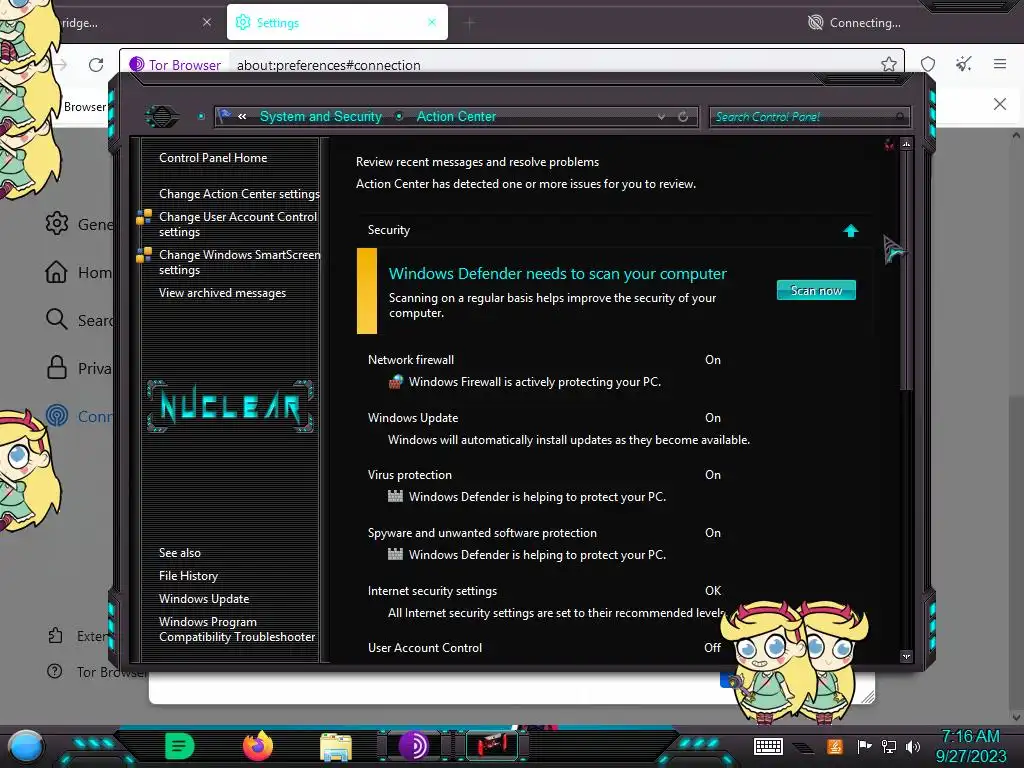
Task: Switch to Tor Browser taskbar button
Action: [413, 746]
